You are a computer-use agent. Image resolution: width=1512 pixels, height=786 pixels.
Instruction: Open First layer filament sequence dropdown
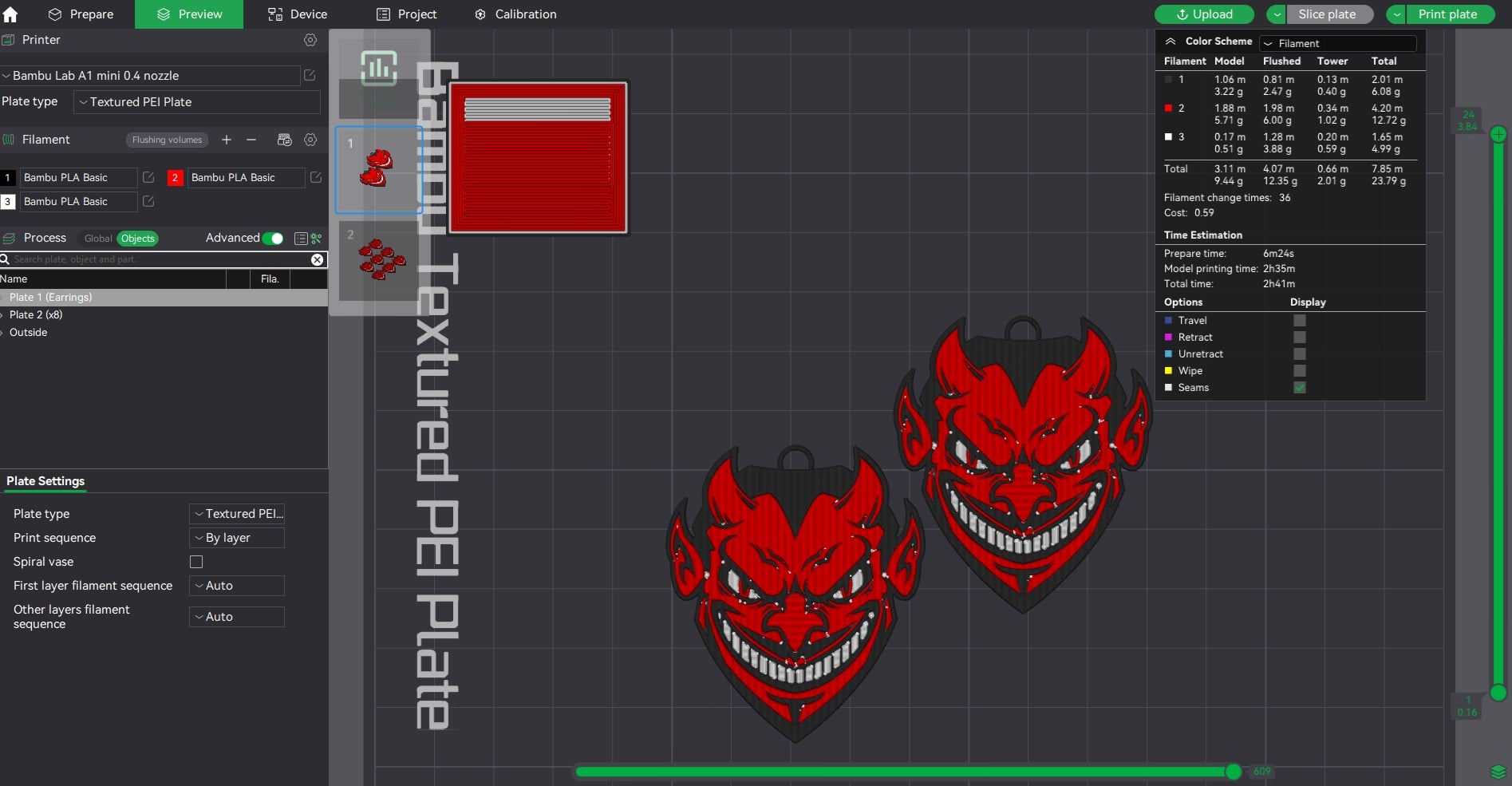pyautogui.click(x=237, y=586)
